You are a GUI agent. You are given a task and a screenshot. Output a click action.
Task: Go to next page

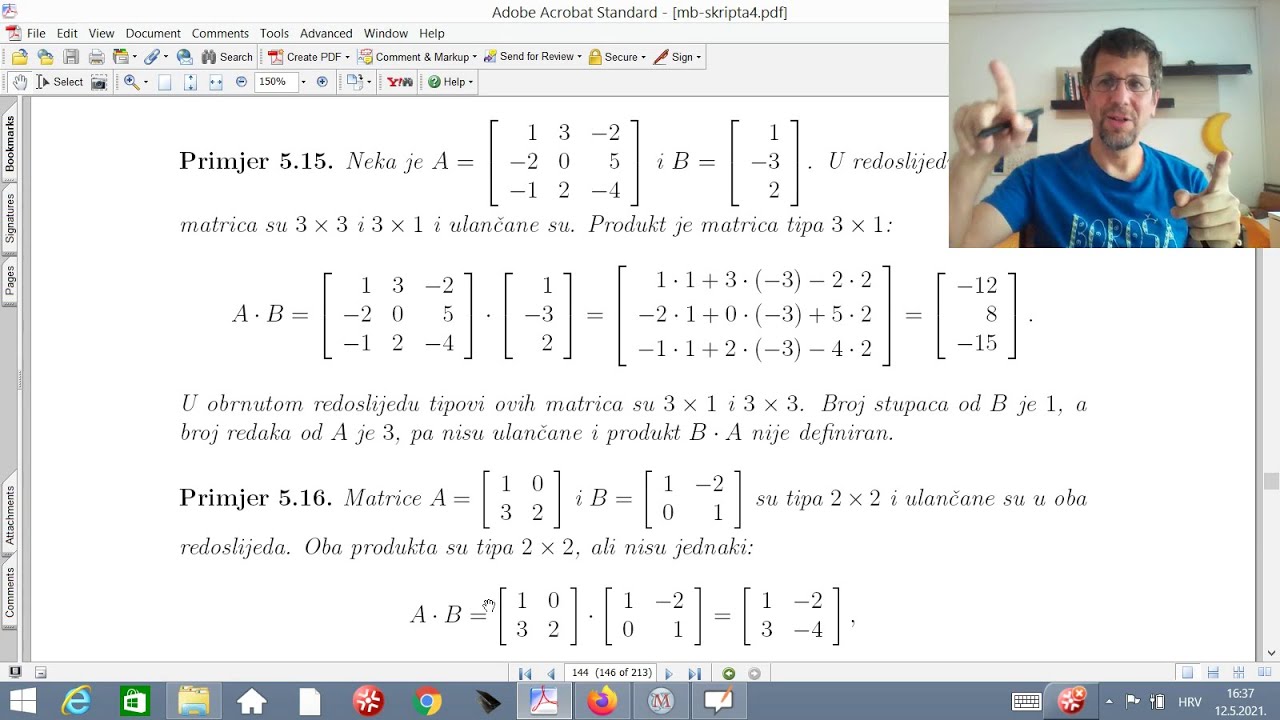(669, 674)
